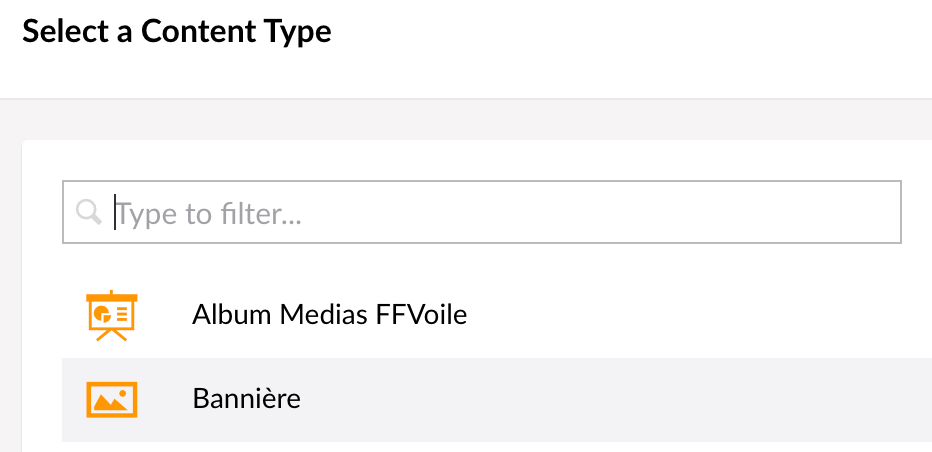This screenshot has height=452, width=932.
Task: Click the magnifying glass search icon
Action: click(x=89, y=212)
